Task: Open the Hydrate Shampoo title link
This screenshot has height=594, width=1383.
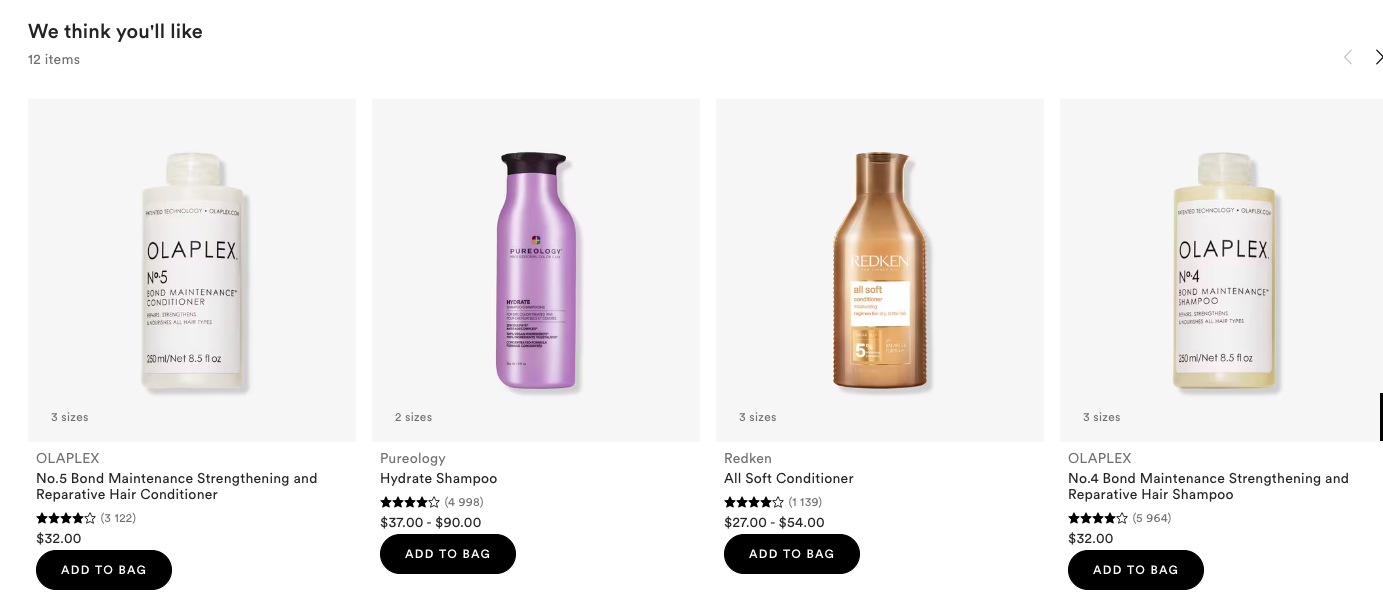Action: coord(438,478)
